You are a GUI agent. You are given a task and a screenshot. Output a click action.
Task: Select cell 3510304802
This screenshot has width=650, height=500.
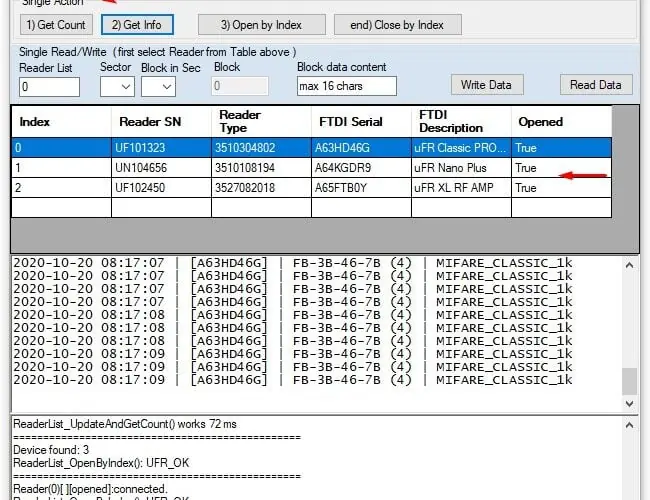[x=261, y=148]
